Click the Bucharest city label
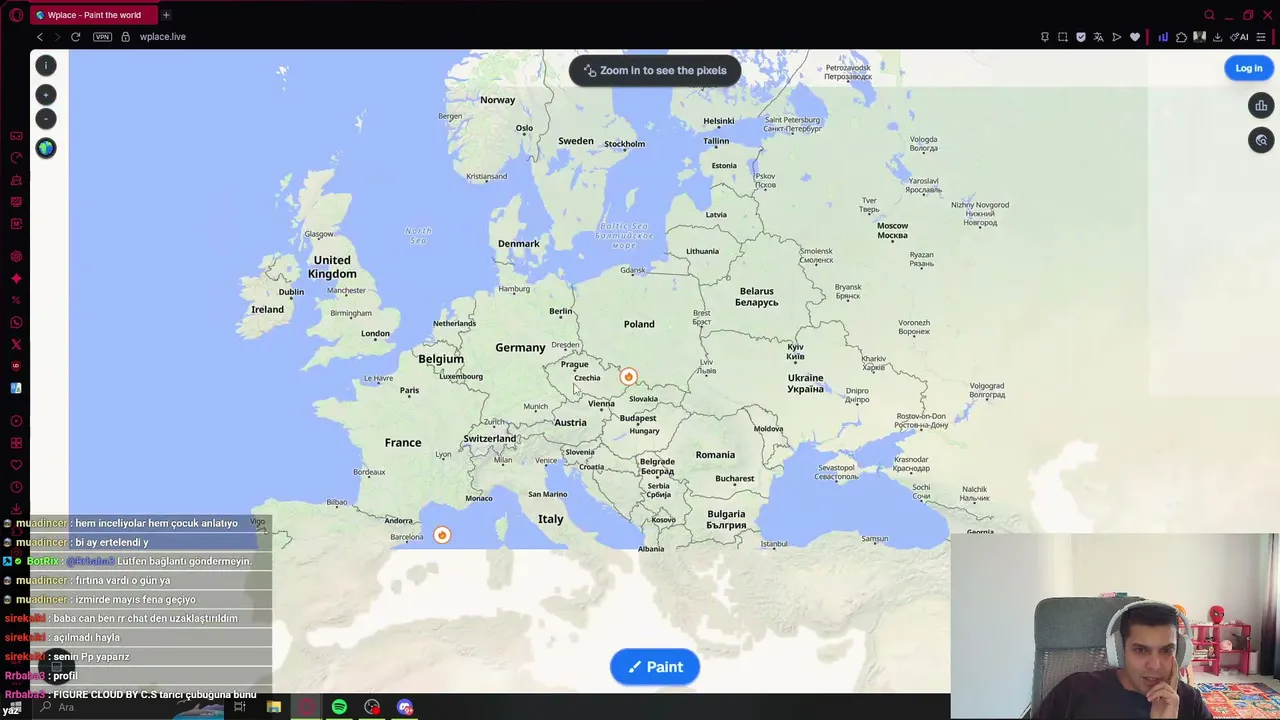The height and width of the screenshot is (720, 1280). (734, 479)
